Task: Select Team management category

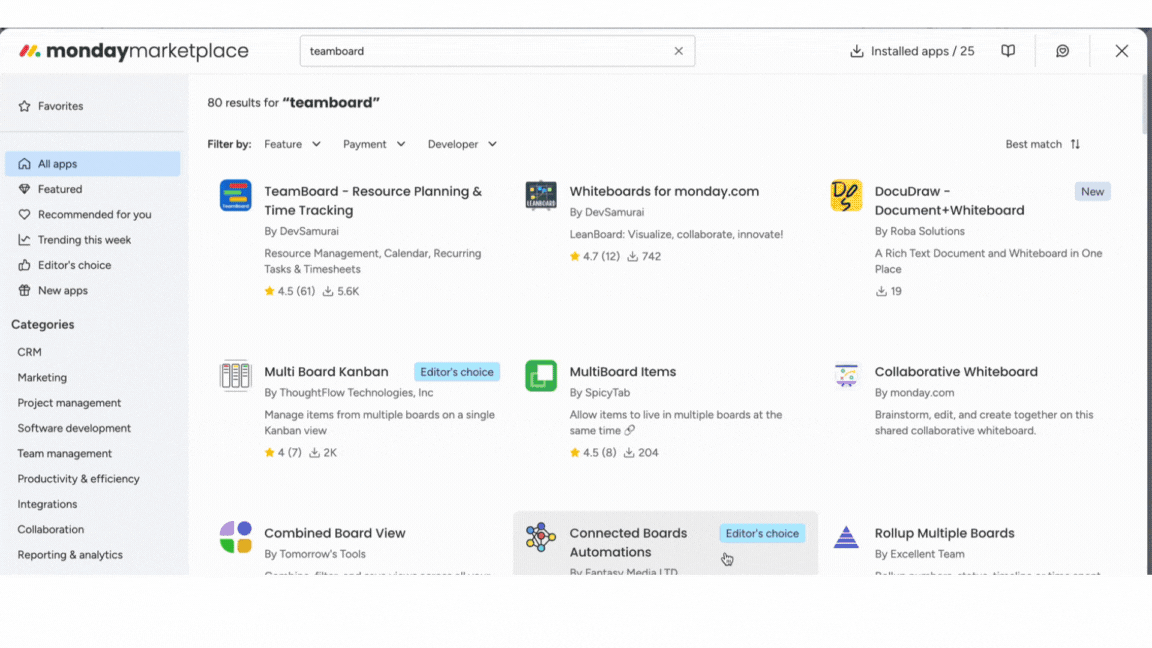Action: tap(65, 453)
